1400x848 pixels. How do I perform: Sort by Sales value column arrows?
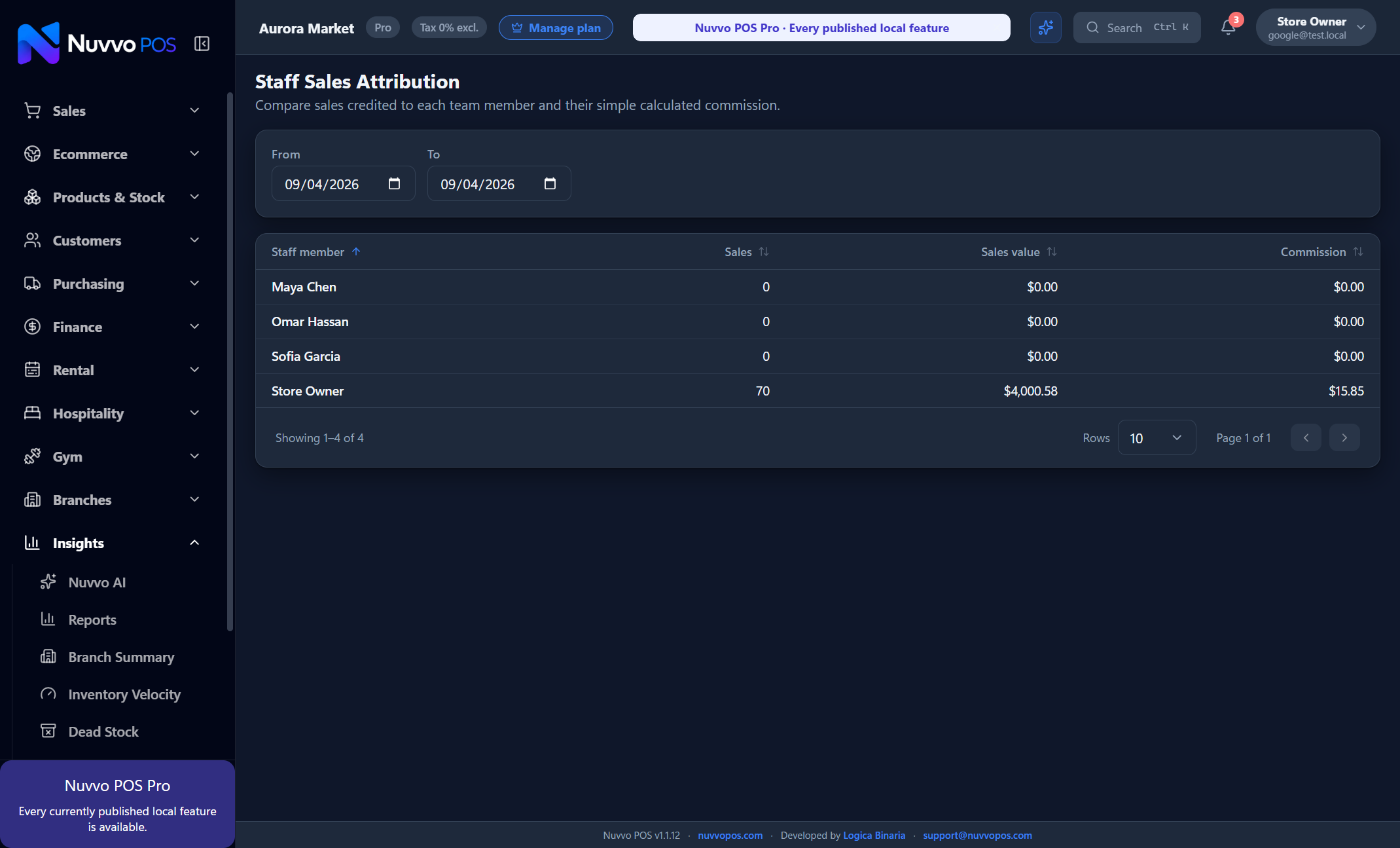(x=1052, y=251)
